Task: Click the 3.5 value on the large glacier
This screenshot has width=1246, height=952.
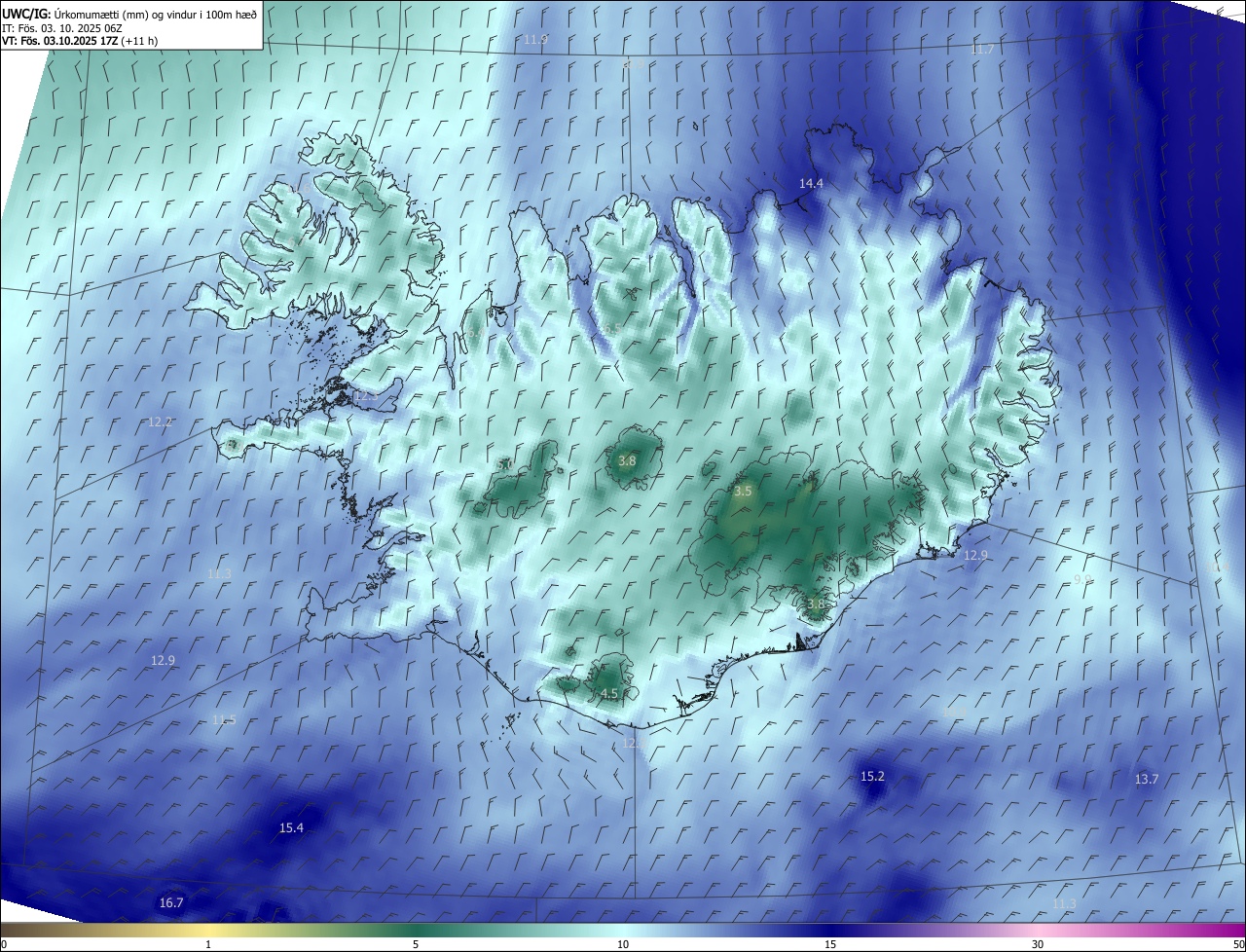Action: point(743,492)
